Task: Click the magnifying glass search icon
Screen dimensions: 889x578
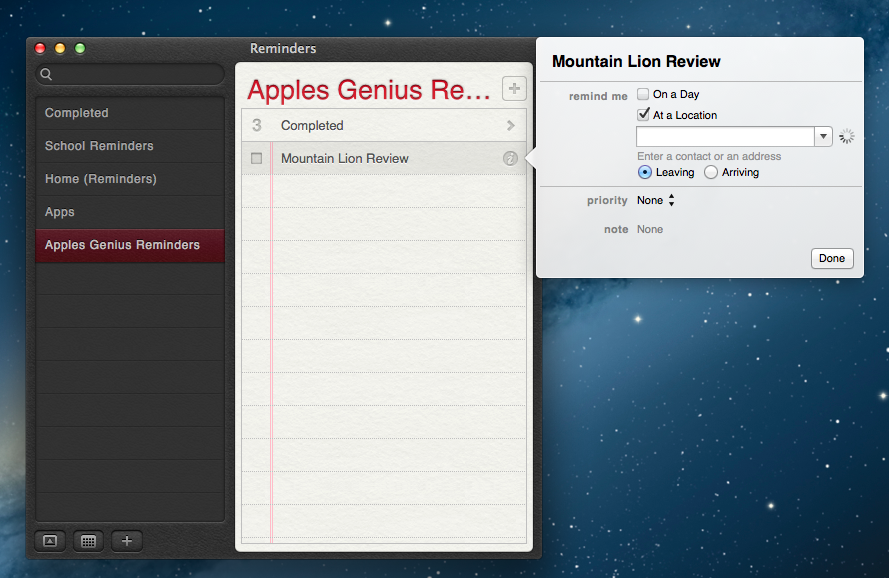Action: [46, 75]
